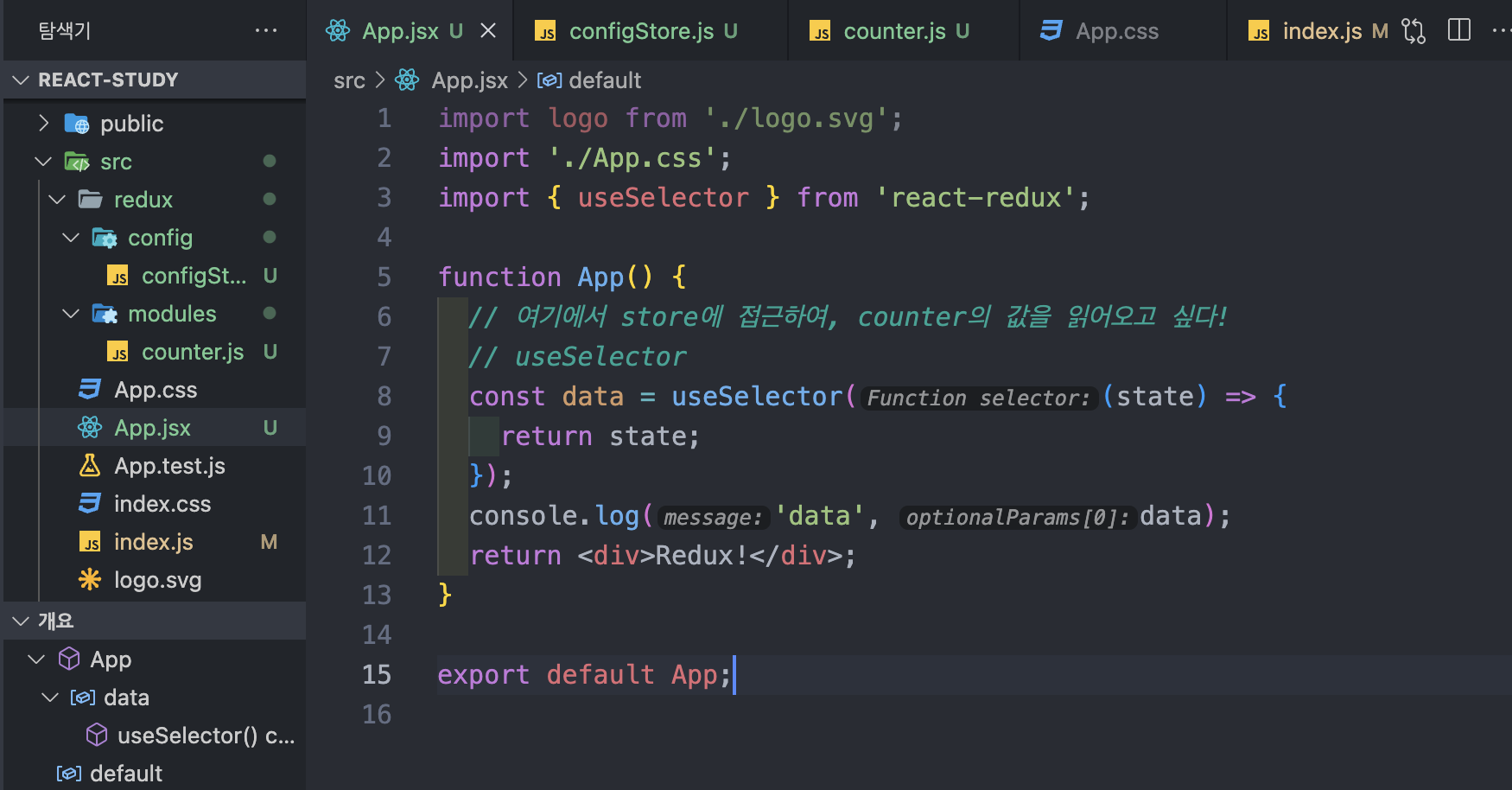Click JS icon on index.js tab
This screenshot has width=1512, height=790.
(1259, 32)
